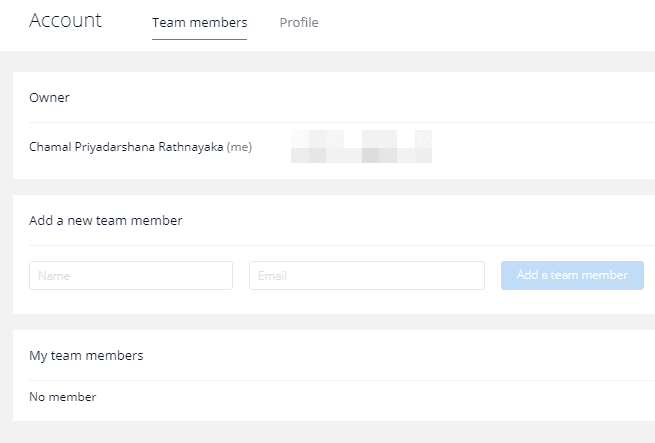Click the blurred owner email field
This screenshot has width=655, height=443.
[361, 146]
